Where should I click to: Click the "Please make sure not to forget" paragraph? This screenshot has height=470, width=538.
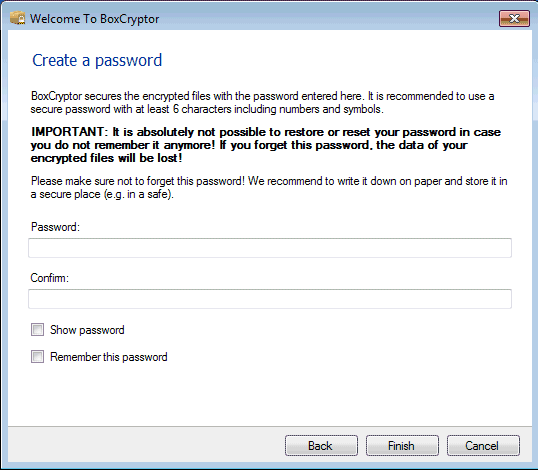point(269,188)
